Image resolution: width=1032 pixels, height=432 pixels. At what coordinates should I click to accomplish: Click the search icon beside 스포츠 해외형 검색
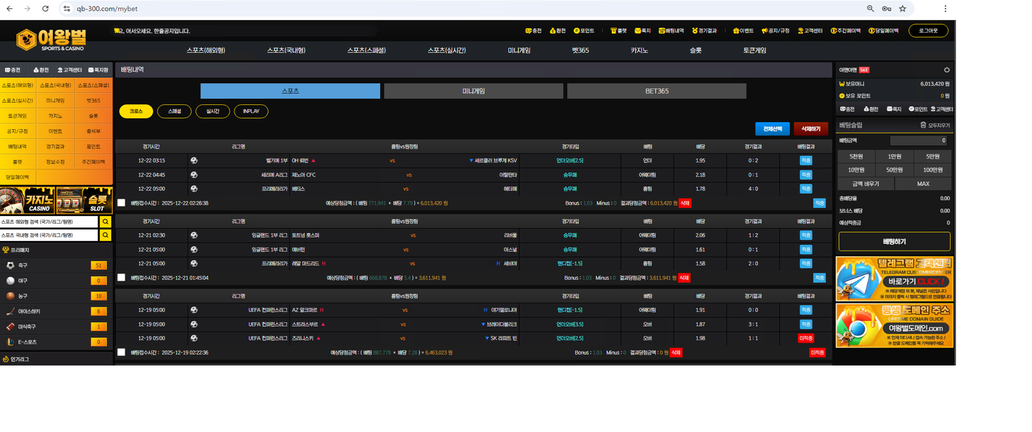tap(105, 221)
